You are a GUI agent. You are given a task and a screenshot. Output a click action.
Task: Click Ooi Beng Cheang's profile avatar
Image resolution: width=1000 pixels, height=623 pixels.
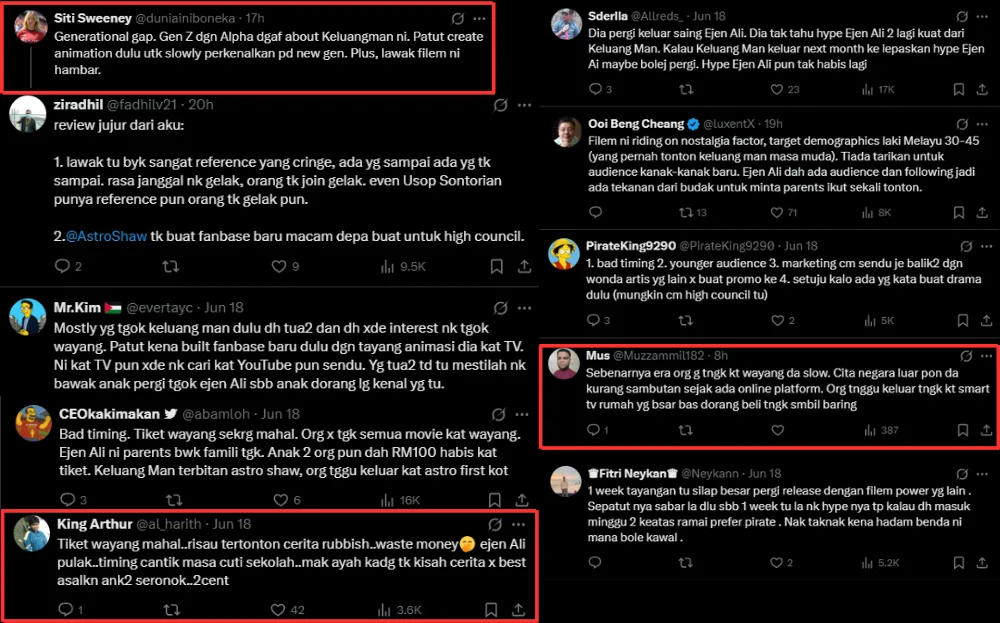[566, 132]
